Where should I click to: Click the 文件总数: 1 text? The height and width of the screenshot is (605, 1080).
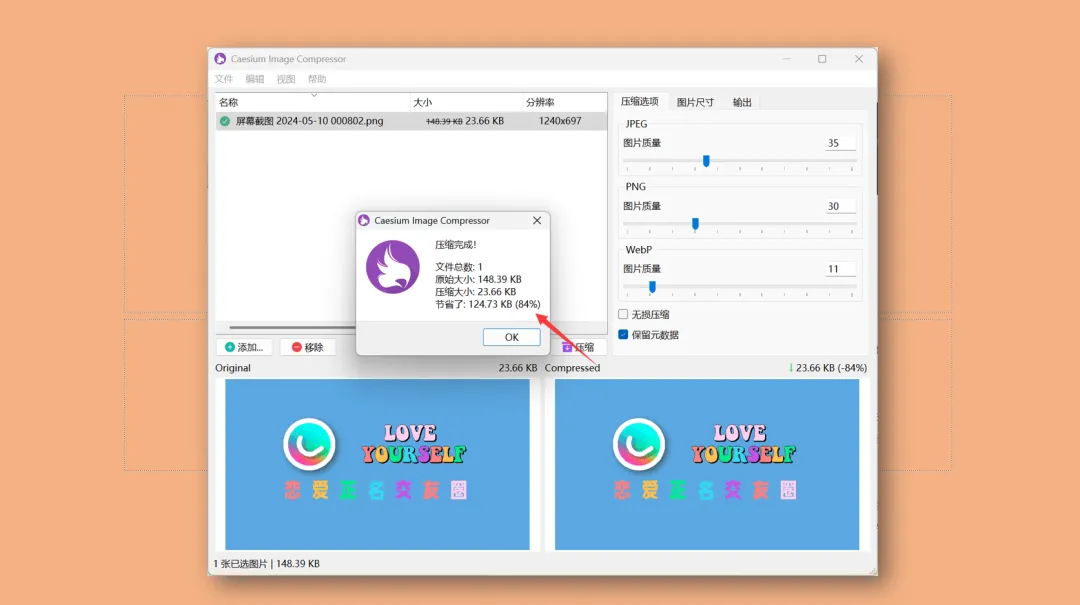point(459,267)
